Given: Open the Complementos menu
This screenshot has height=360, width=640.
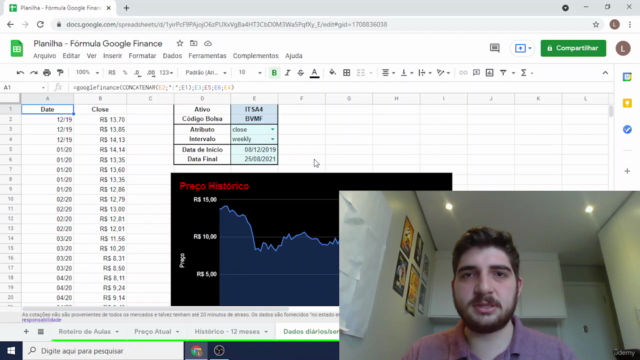Looking at the screenshot, I should (256, 56).
